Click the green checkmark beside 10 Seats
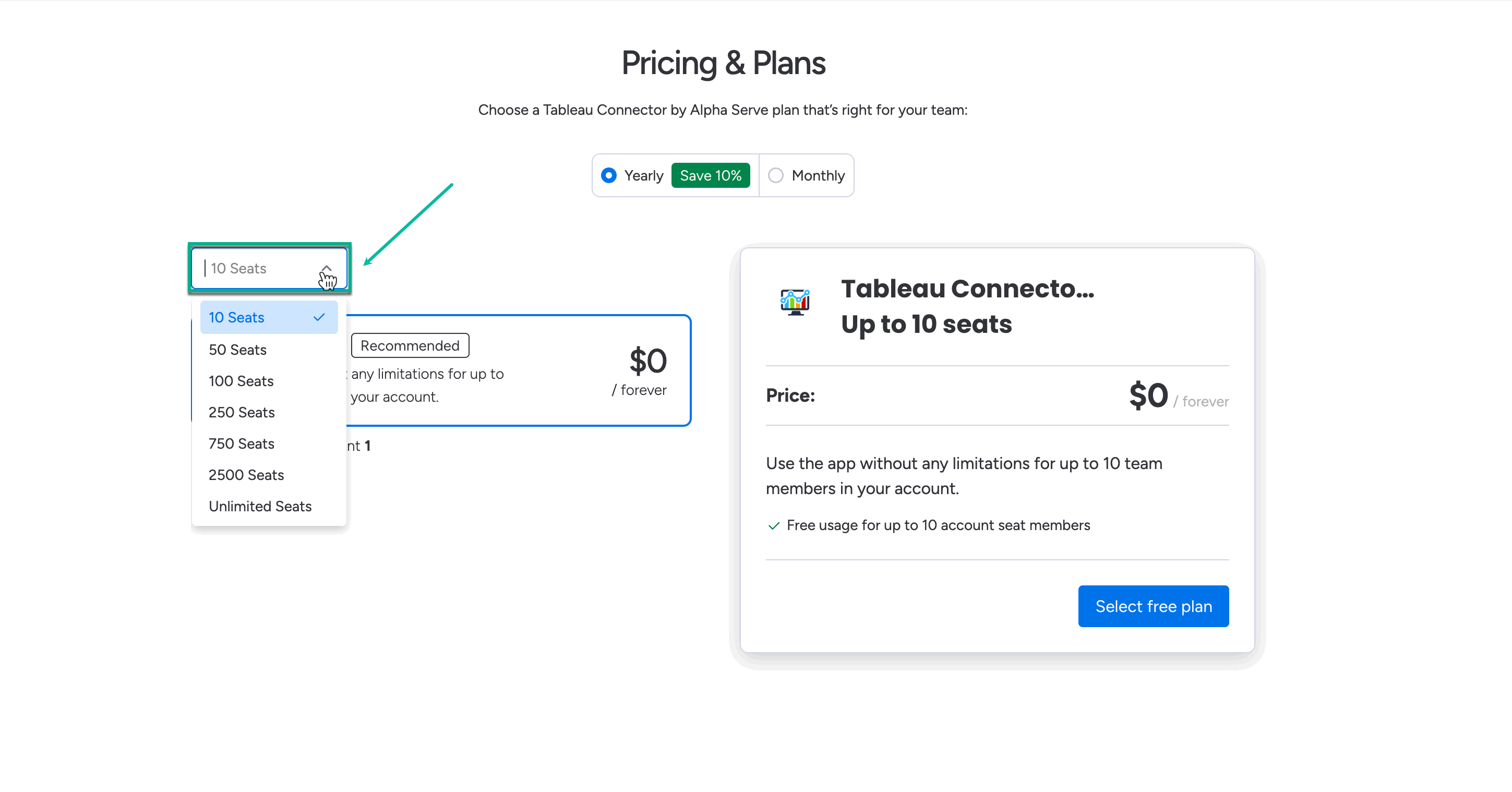The width and height of the screenshot is (1512, 792). (x=319, y=317)
